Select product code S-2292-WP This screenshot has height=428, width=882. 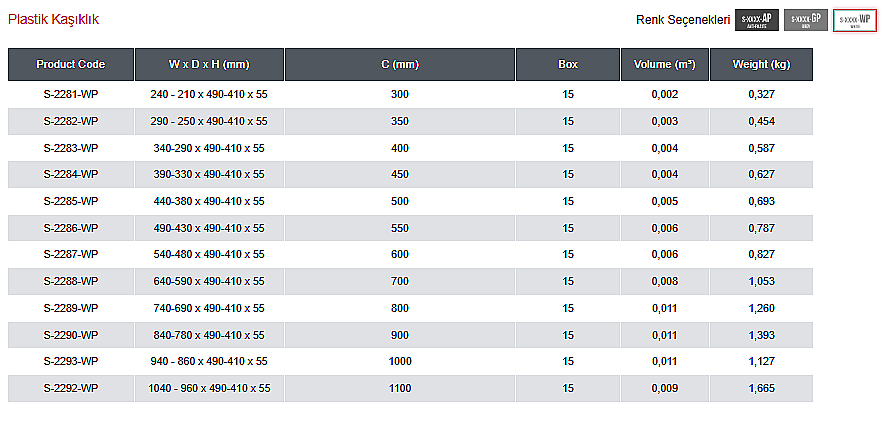[x=71, y=388]
